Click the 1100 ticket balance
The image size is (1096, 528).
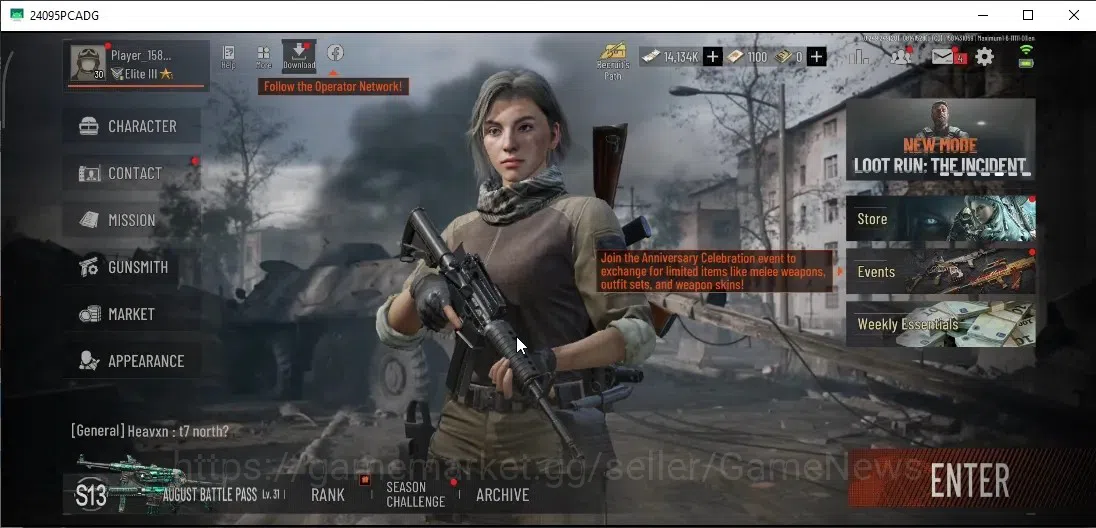(747, 57)
